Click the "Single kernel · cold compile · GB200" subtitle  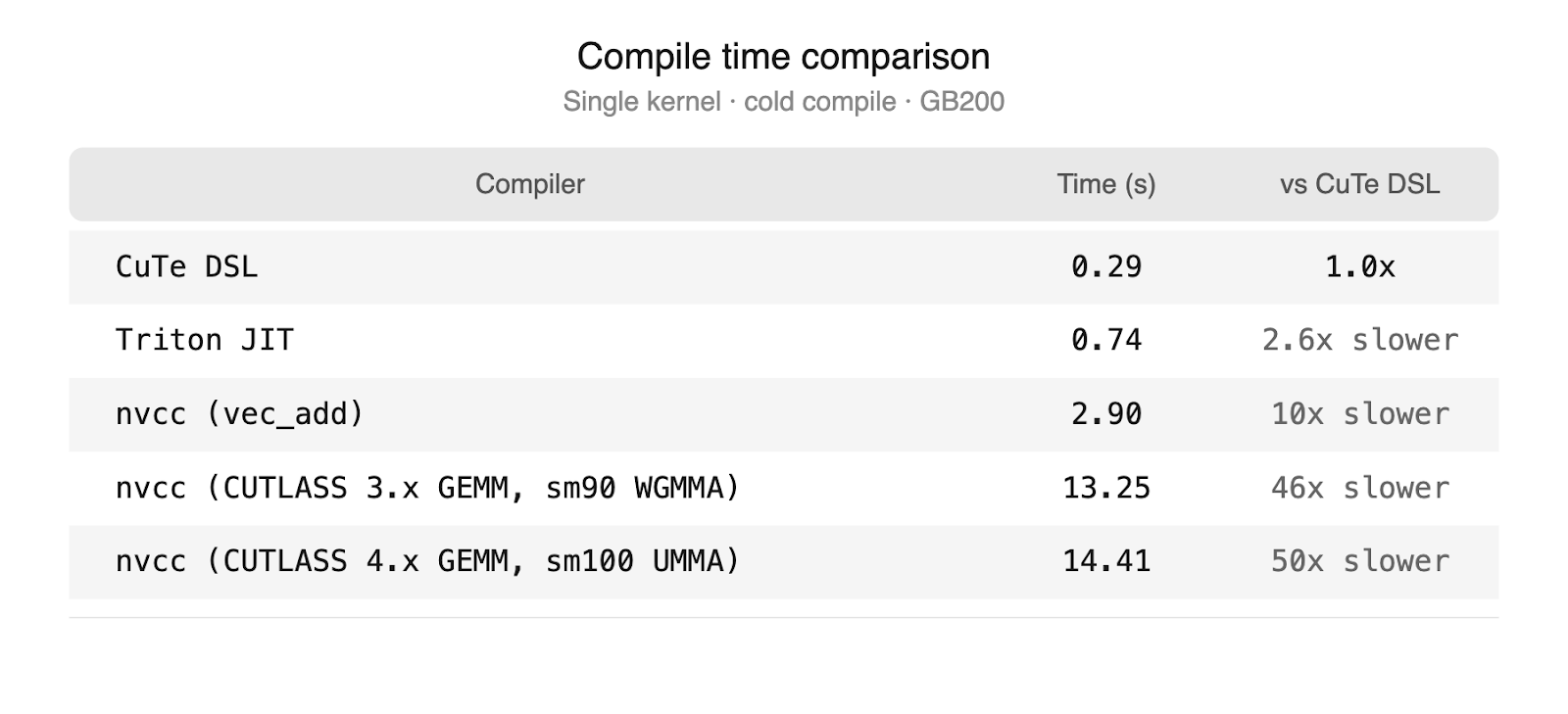click(x=783, y=102)
